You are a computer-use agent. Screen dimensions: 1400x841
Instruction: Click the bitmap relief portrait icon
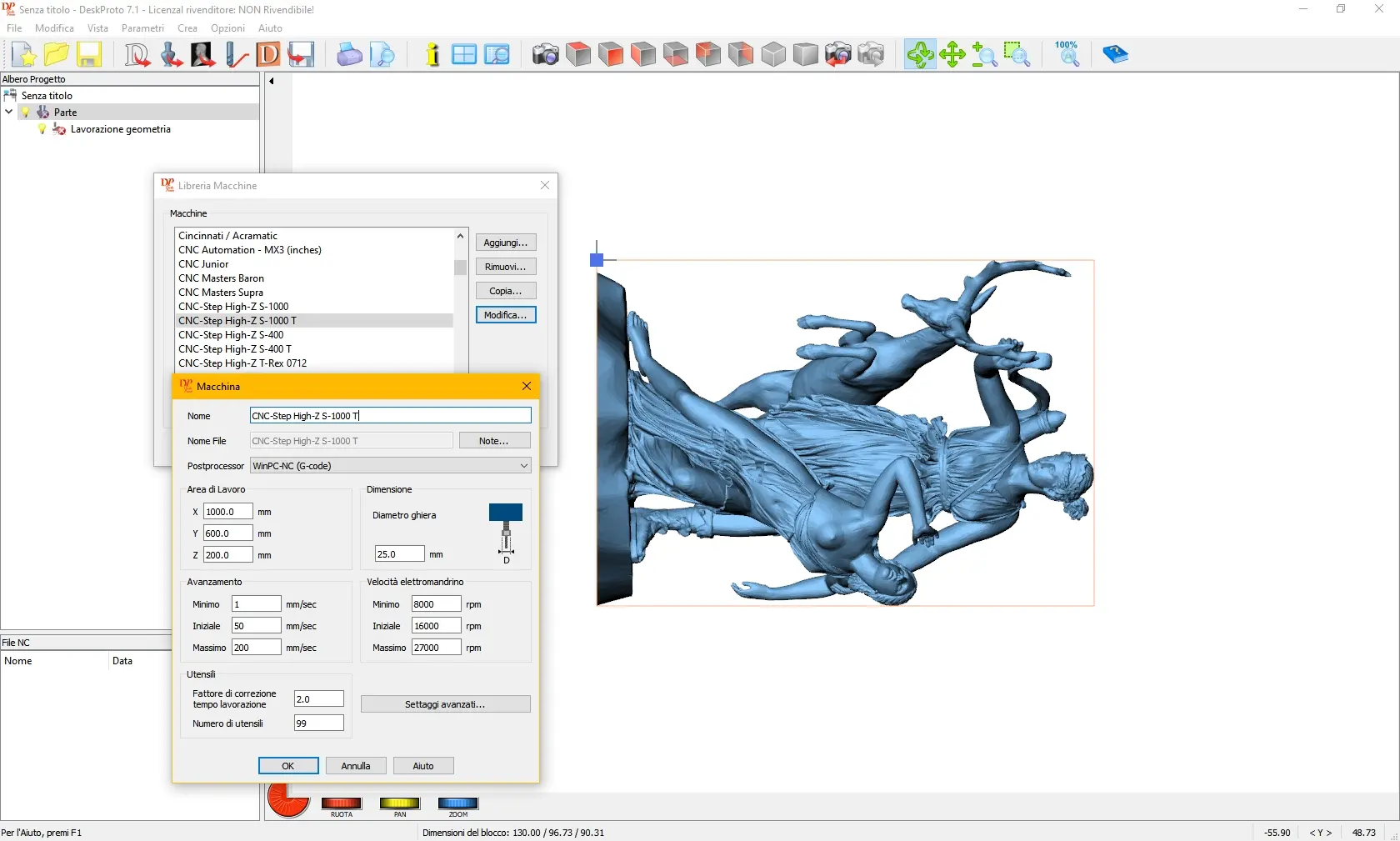point(202,54)
